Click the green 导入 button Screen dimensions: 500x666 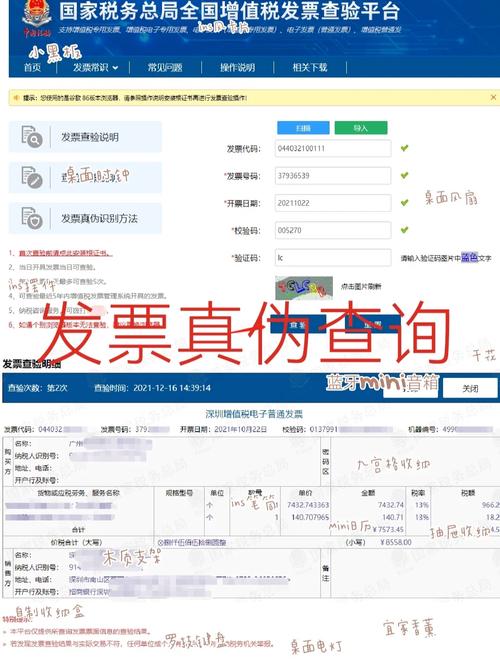tap(361, 128)
